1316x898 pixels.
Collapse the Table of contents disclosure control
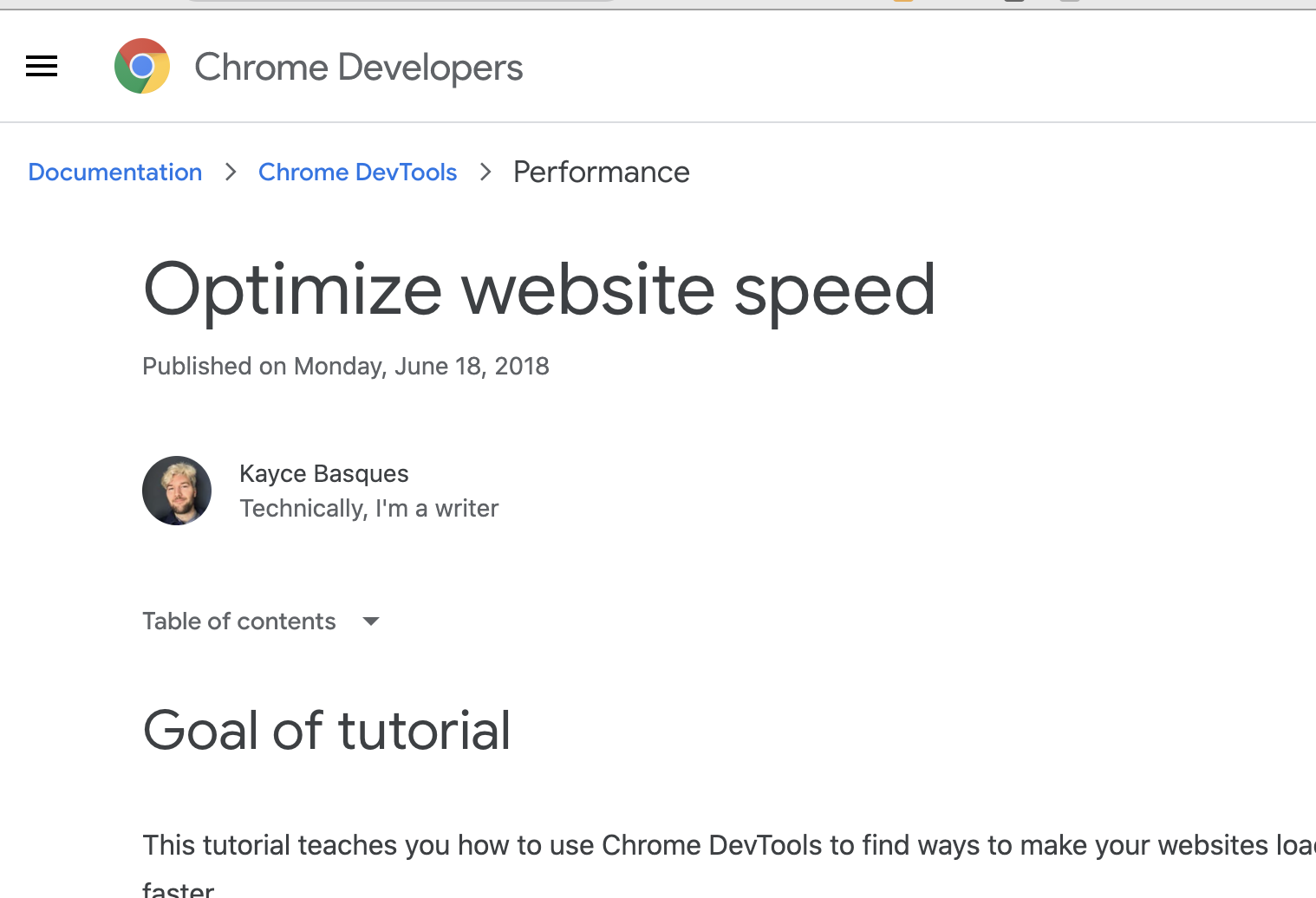(x=370, y=621)
